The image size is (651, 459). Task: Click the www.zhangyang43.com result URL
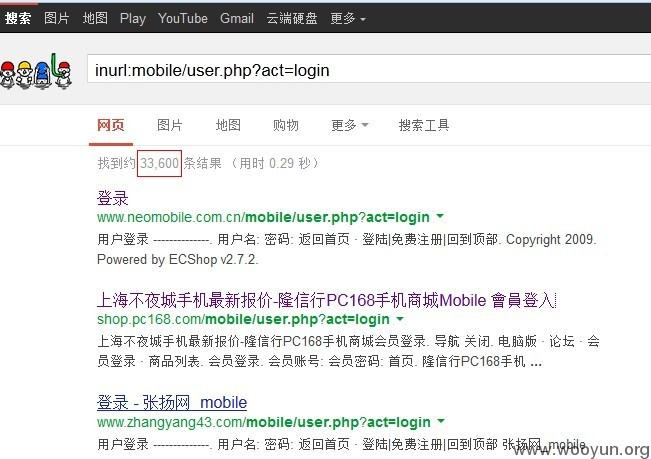[264, 422]
